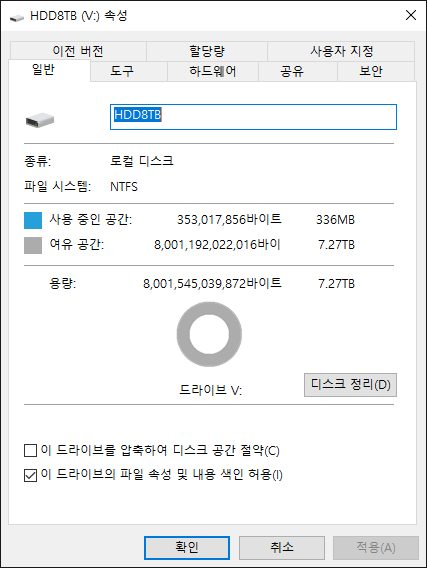Click the 336MB used space value
The image size is (427, 568).
click(x=335, y=220)
